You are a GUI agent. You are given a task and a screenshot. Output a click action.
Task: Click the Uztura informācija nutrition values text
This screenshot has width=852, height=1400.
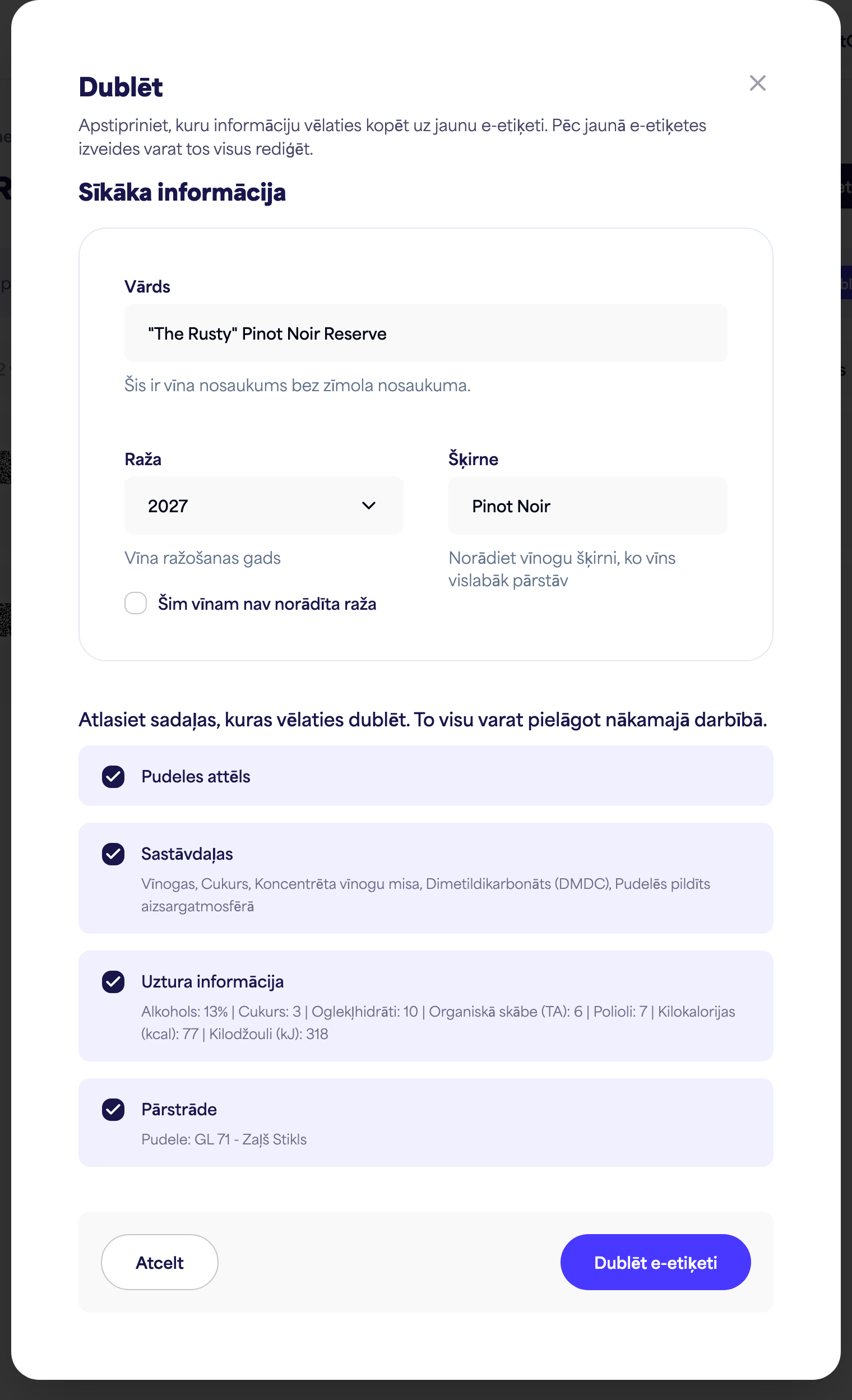438,1023
